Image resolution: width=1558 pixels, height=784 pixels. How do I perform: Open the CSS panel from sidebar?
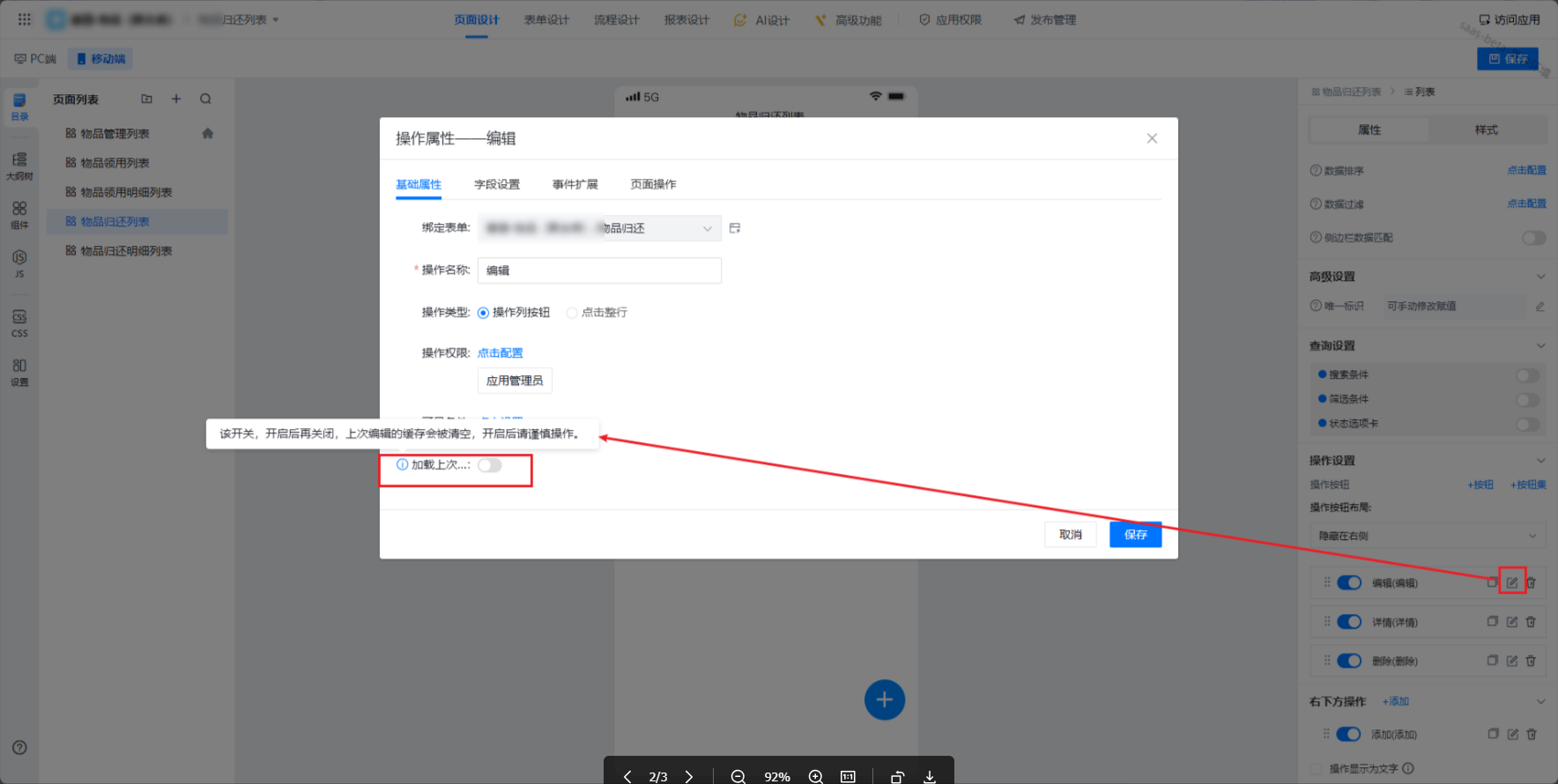(19, 322)
